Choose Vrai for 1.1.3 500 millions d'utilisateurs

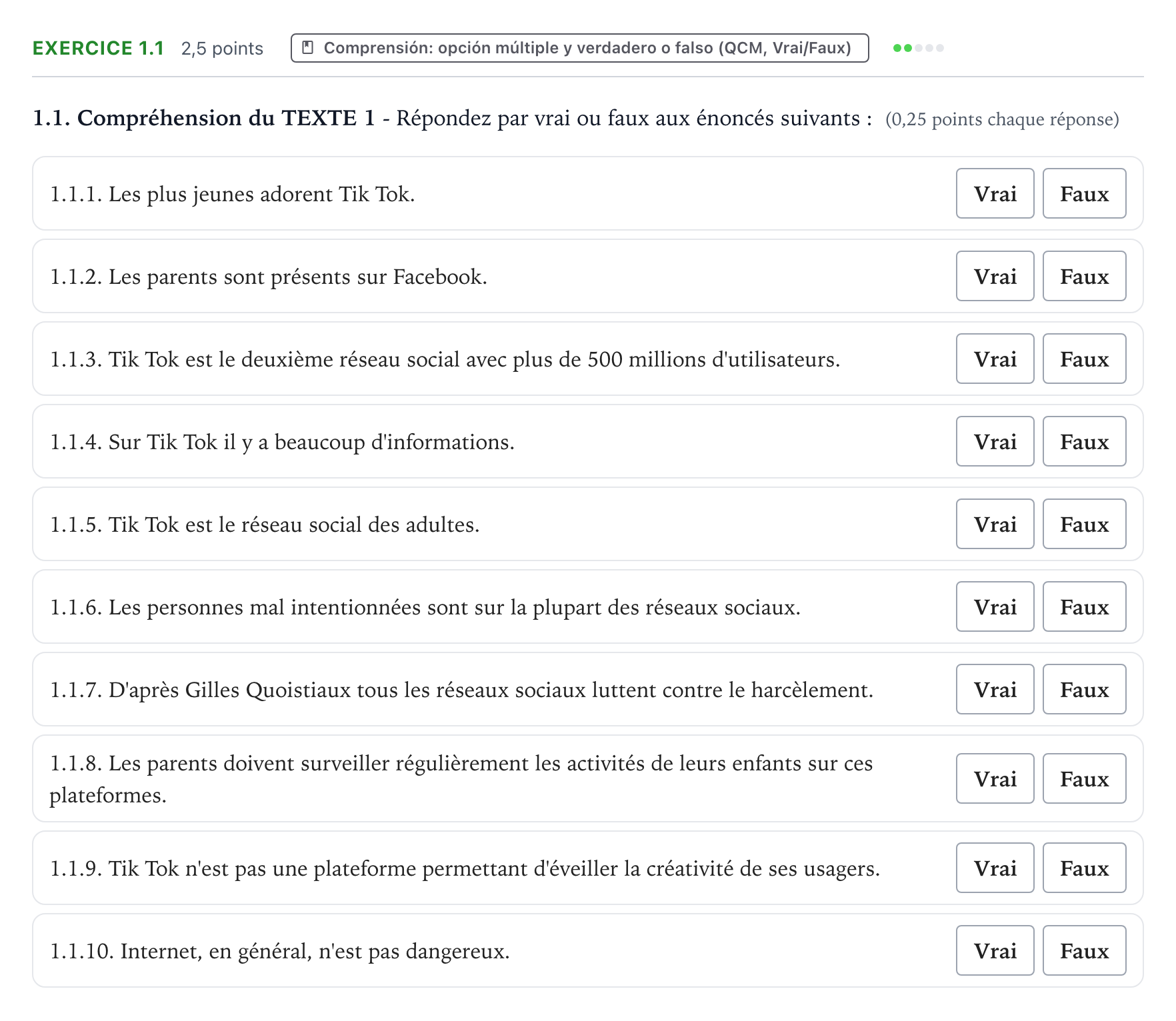point(995,359)
